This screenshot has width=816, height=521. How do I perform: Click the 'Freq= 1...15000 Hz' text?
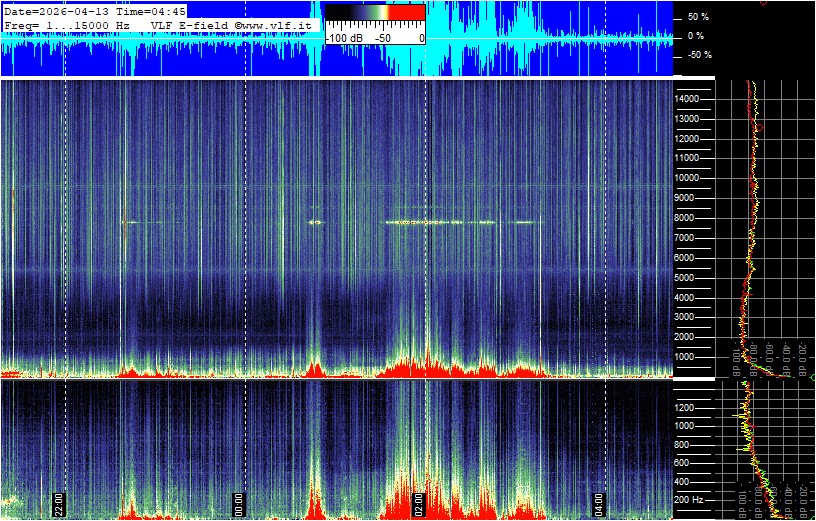[69, 26]
